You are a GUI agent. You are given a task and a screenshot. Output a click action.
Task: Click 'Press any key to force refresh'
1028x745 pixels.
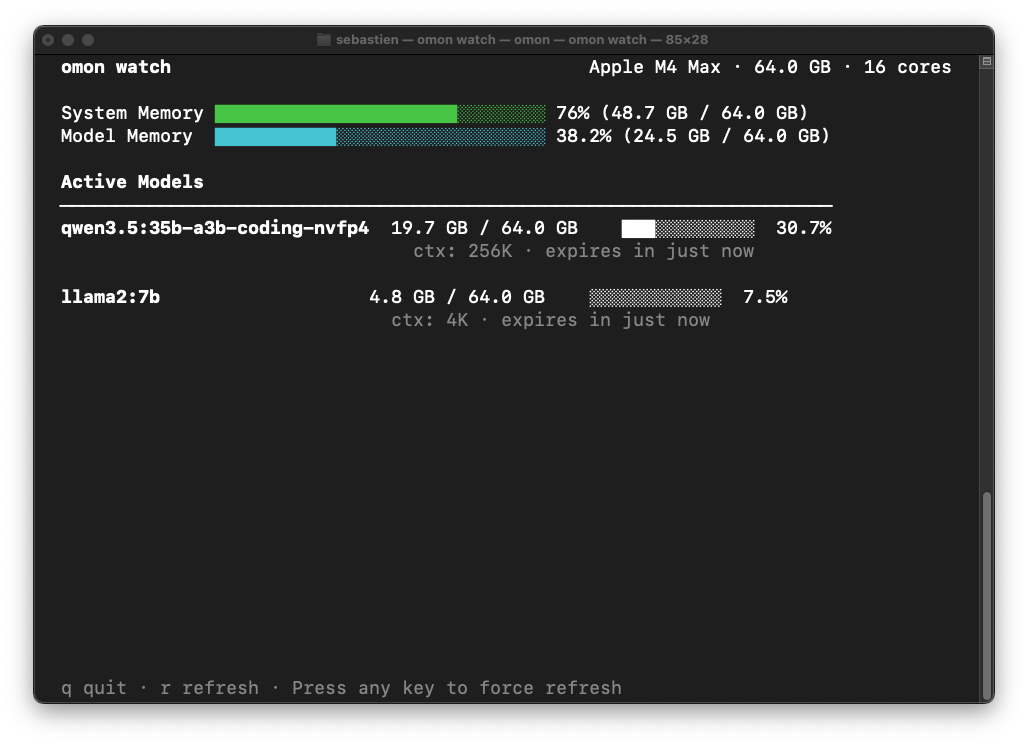click(456, 688)
